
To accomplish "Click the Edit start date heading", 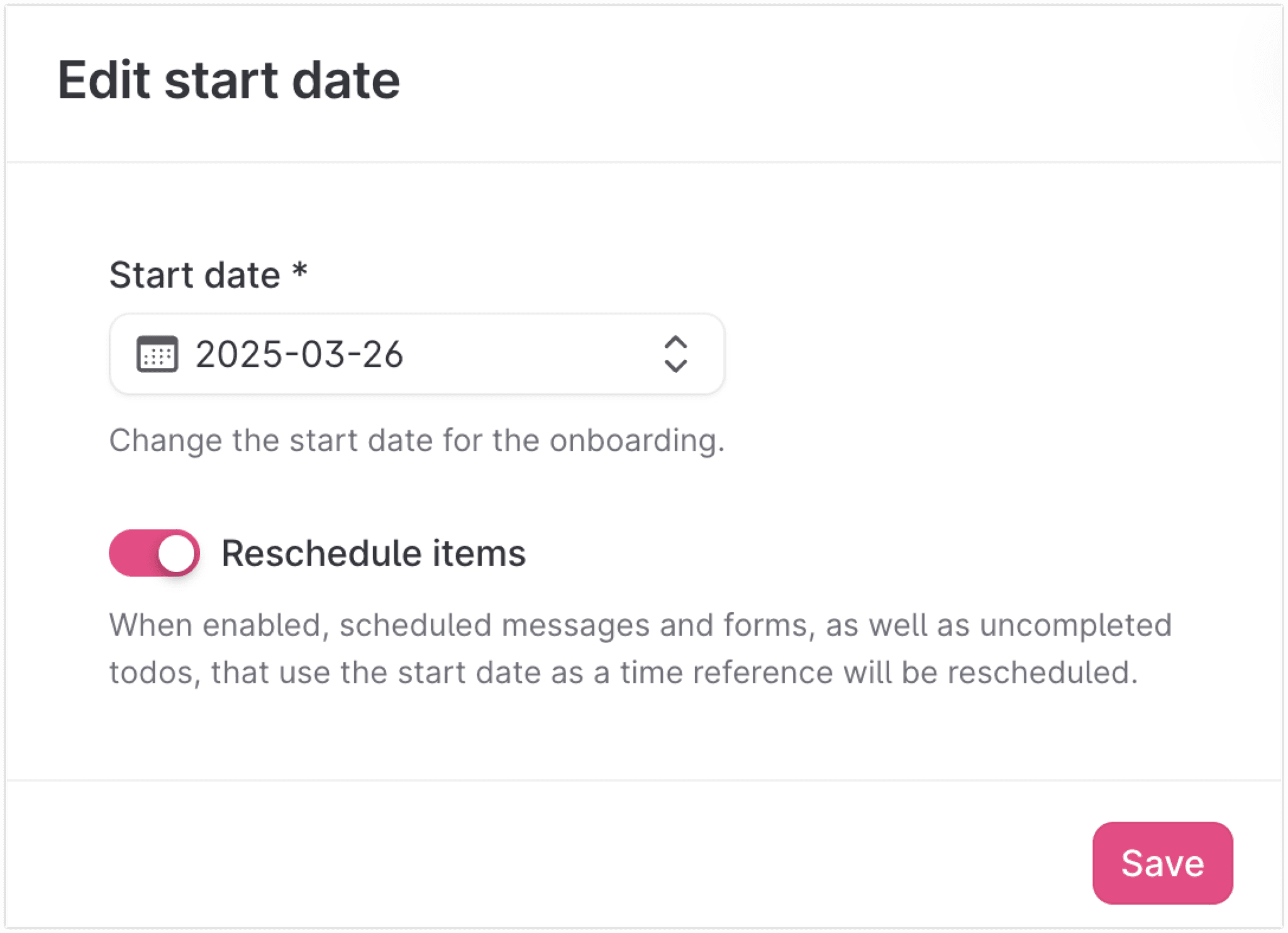I will [229, 80].
